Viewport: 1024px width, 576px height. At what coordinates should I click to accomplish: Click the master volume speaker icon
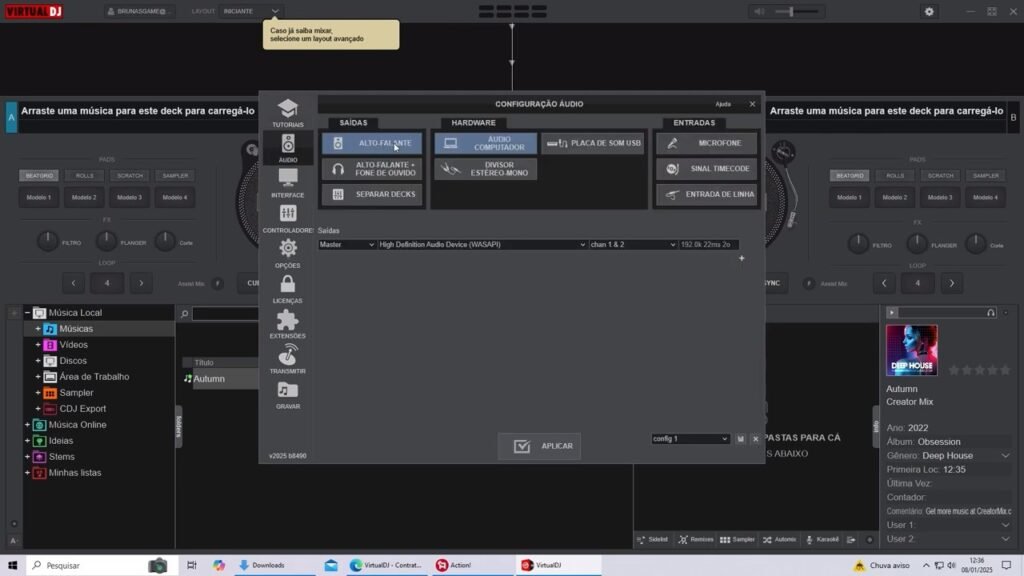[x=759, y=11]
